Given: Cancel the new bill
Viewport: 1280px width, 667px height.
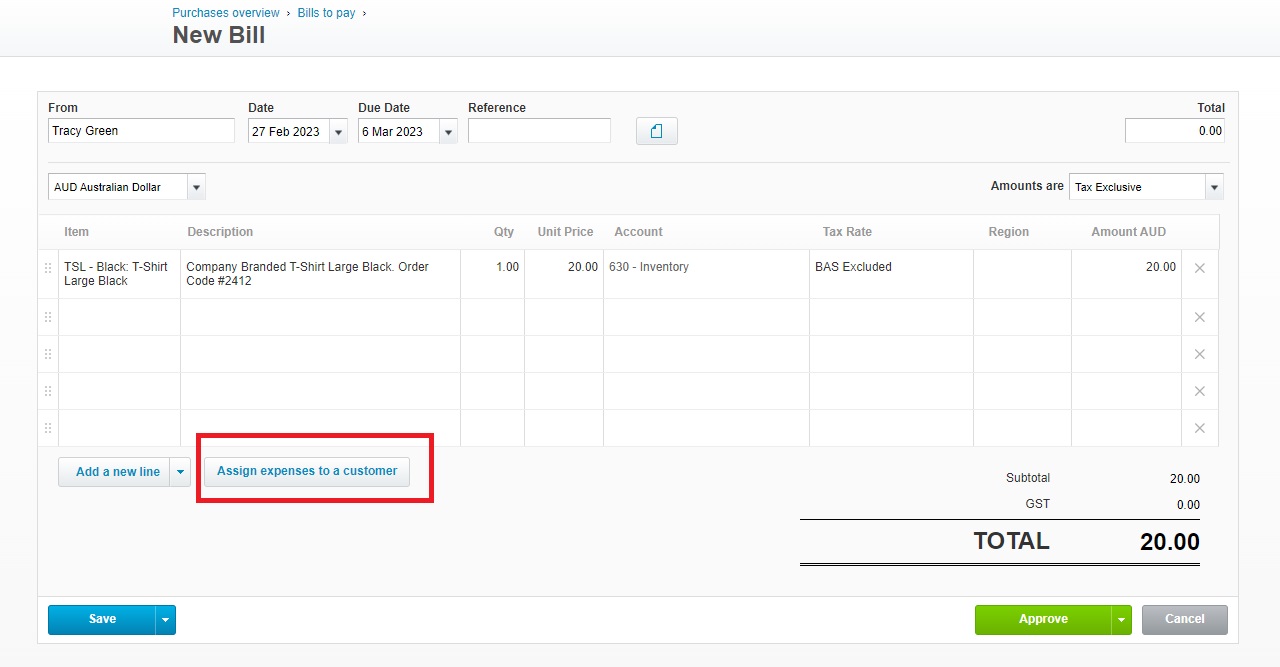Looking at the screenshot, I should (x=1185, y=620).
